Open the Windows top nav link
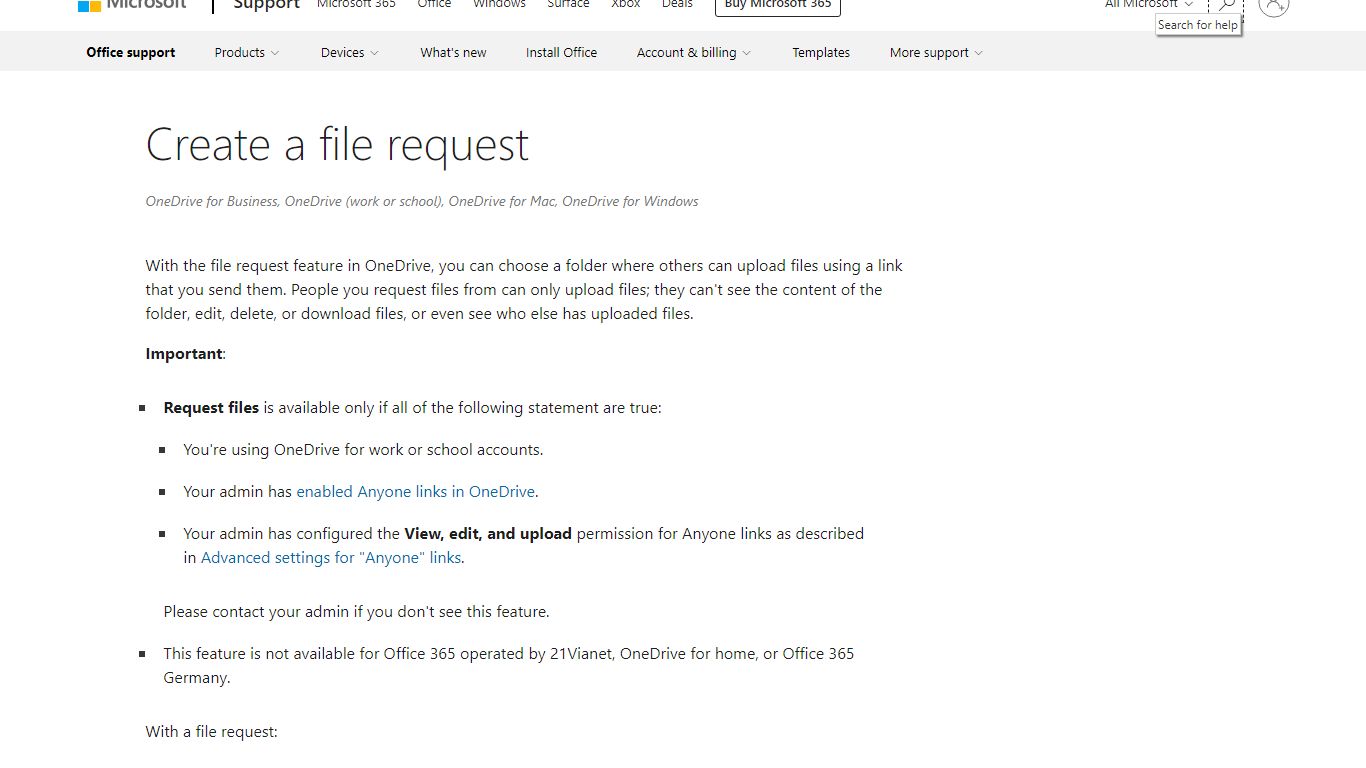The image size is (1366, 768). [x=499, y=4]
